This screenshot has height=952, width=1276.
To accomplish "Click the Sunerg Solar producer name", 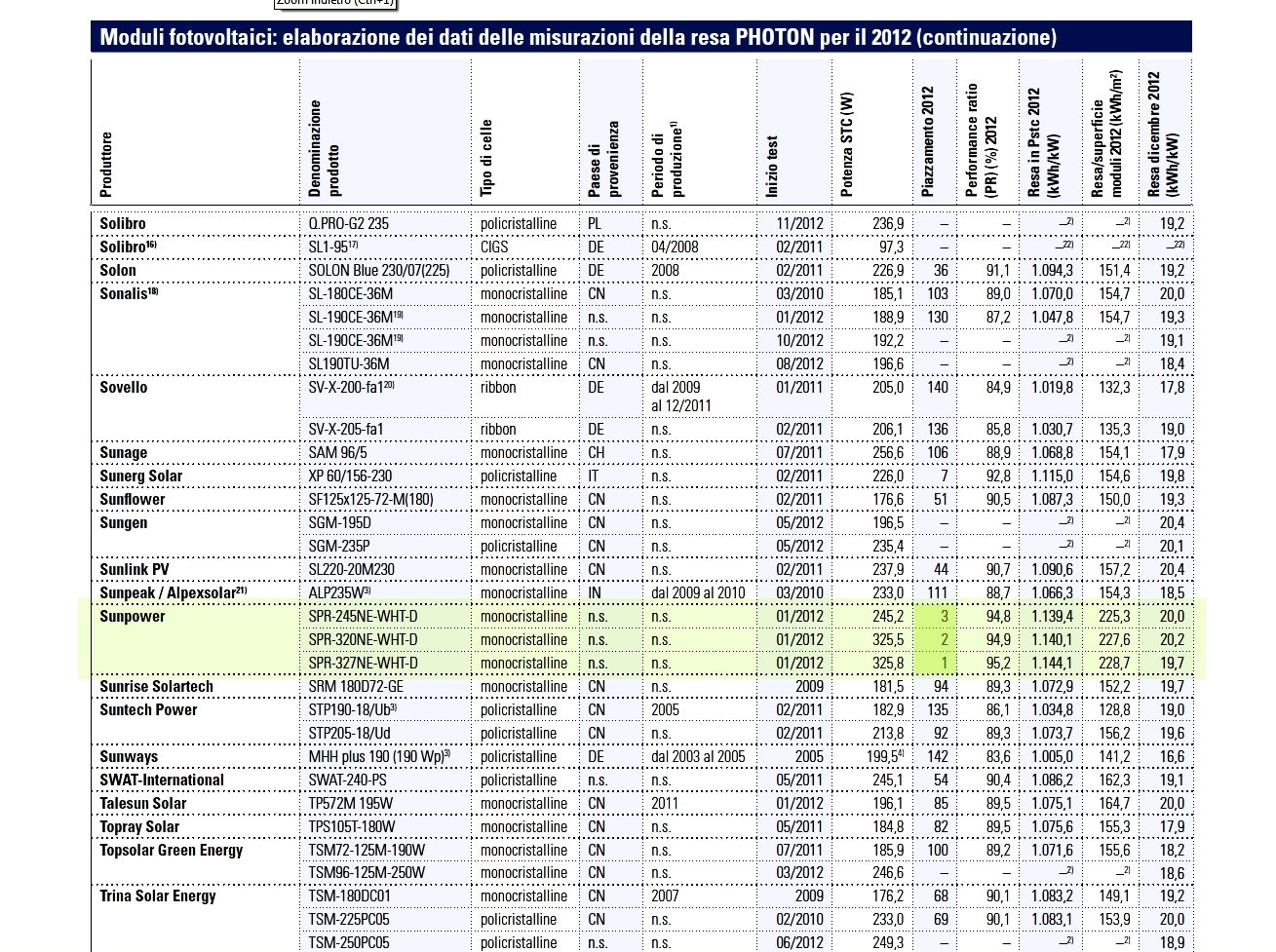I will (141, 476).
